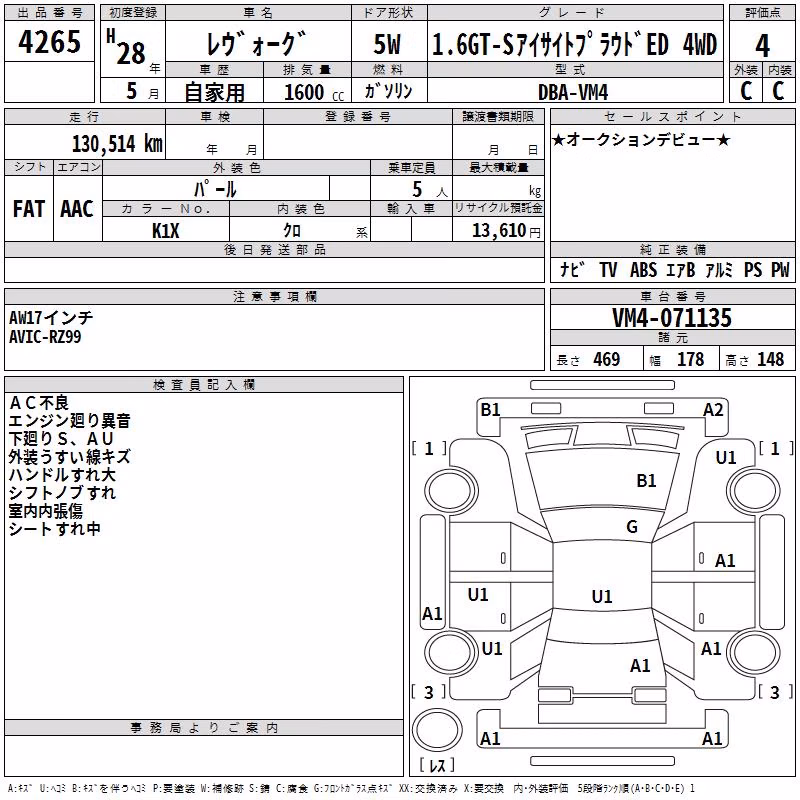Viewport: 800px width, 800px height.
Task: Select the G mark on the windshield
Action: coord(632,527)
